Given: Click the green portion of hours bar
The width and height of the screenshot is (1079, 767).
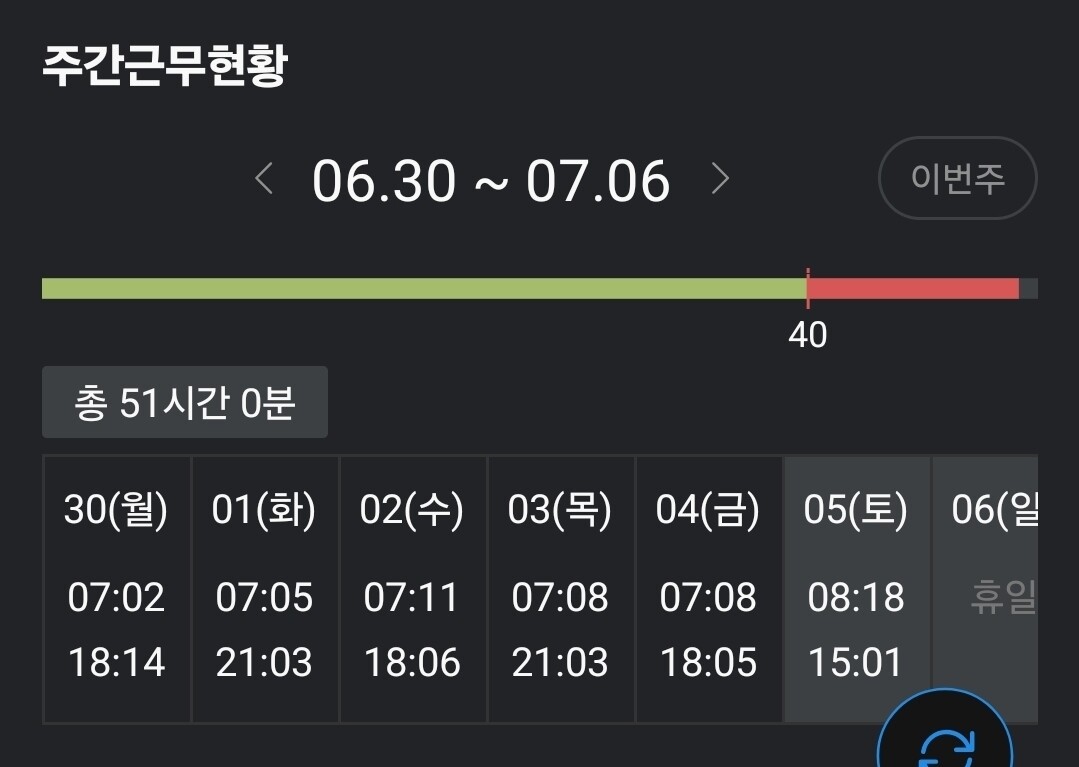Looking at the screenshot, I should pos(424,289).
